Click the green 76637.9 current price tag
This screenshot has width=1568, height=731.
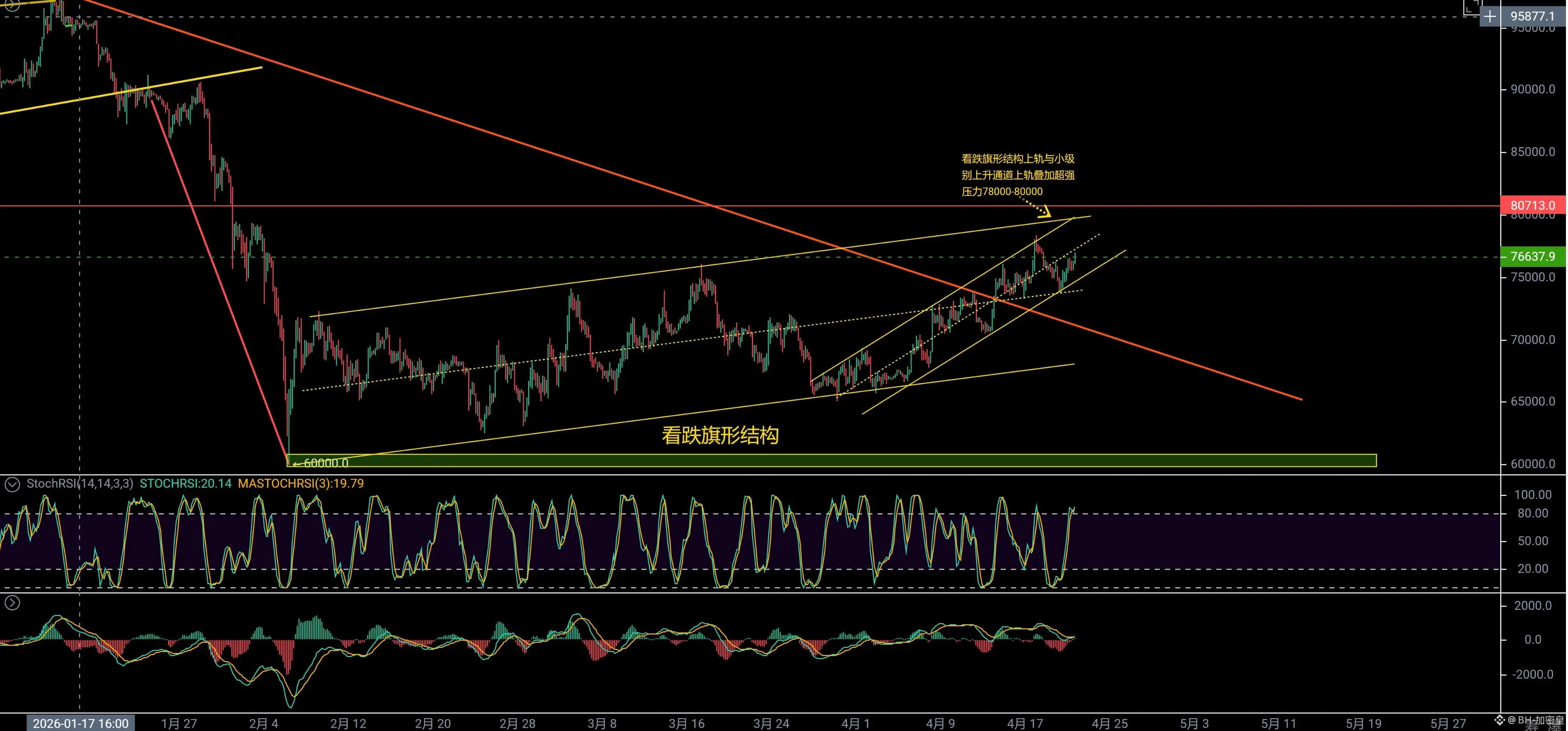coord(1533,257)
